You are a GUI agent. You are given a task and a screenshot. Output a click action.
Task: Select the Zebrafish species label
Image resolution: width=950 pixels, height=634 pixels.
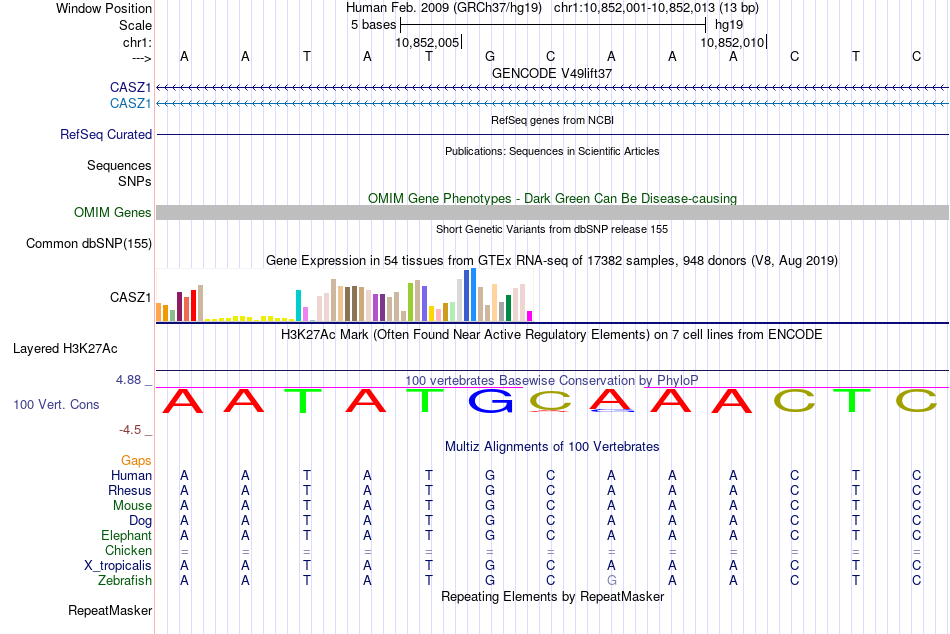[x=124, y=581]
